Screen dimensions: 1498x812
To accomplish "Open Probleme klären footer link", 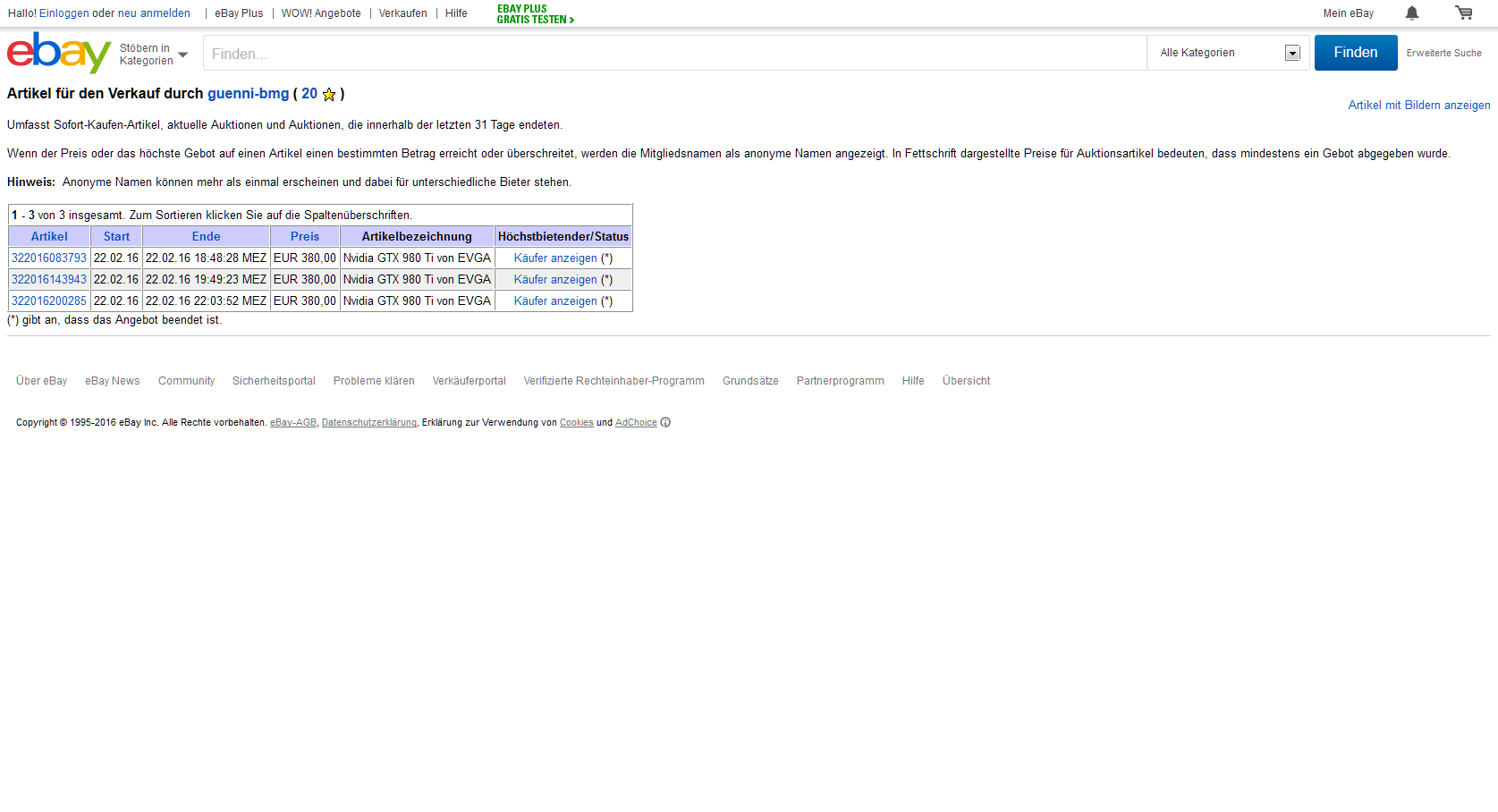I will point(374,381).
